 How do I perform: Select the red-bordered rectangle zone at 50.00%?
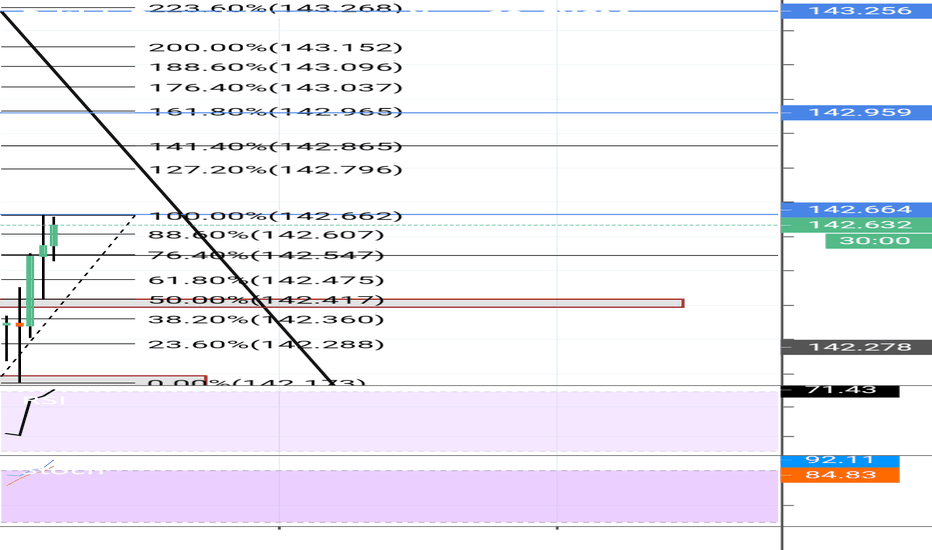pos(500,302)
